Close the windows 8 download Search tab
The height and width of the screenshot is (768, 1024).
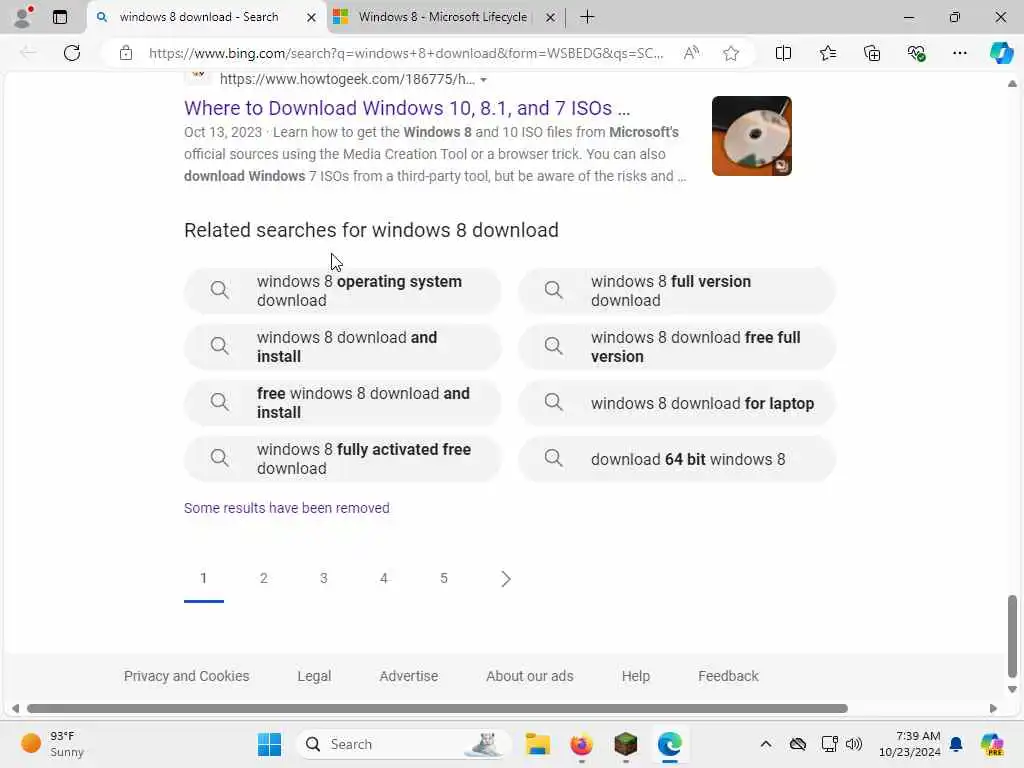pyautogui.click(x=312, y=17)
